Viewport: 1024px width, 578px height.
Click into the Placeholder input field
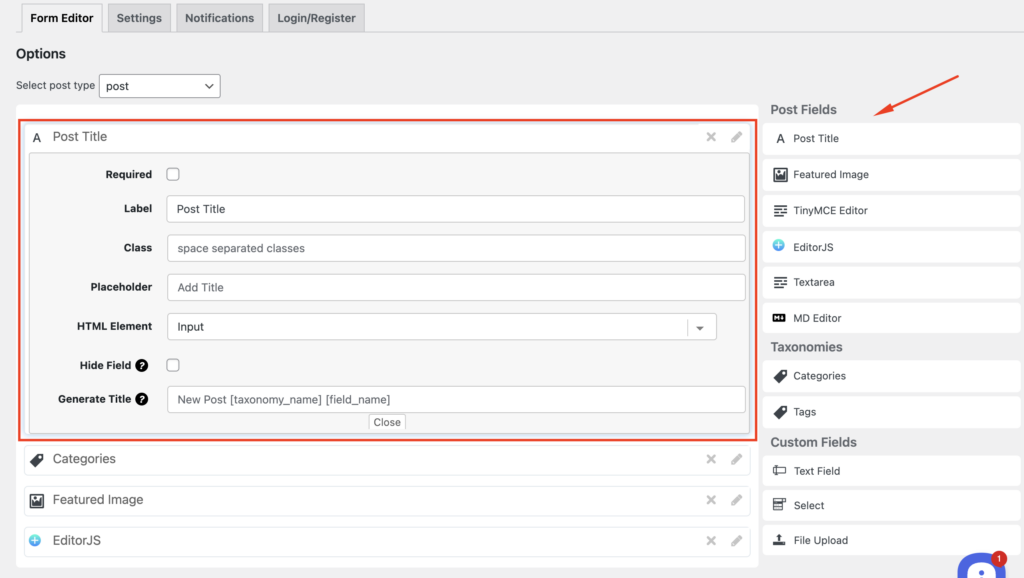(456, 288)
